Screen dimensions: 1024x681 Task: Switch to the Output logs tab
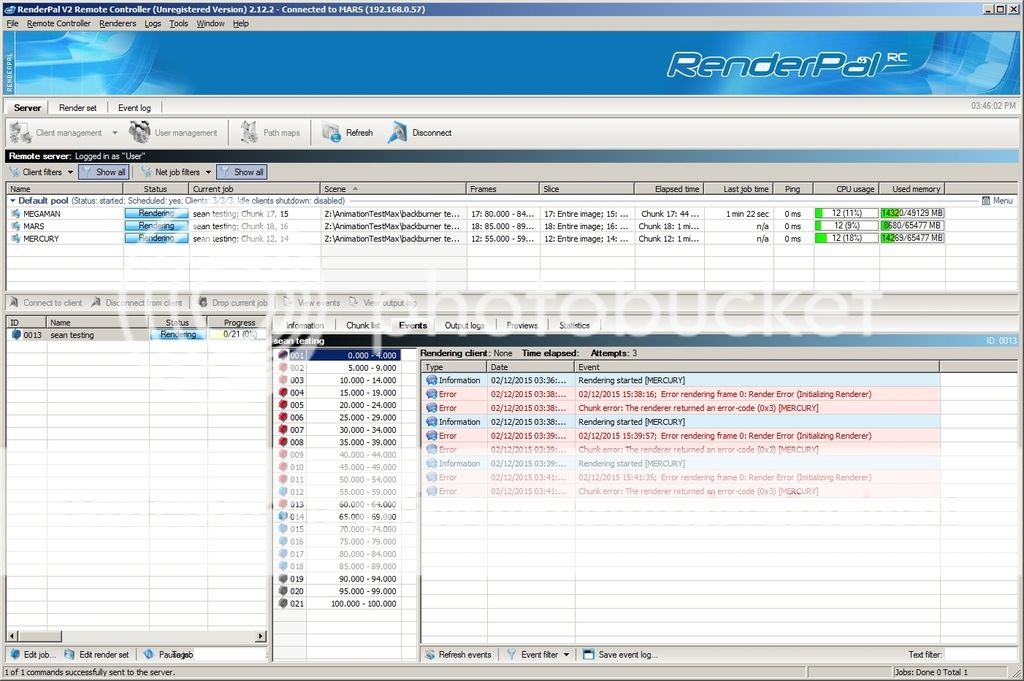click(464, 325)
